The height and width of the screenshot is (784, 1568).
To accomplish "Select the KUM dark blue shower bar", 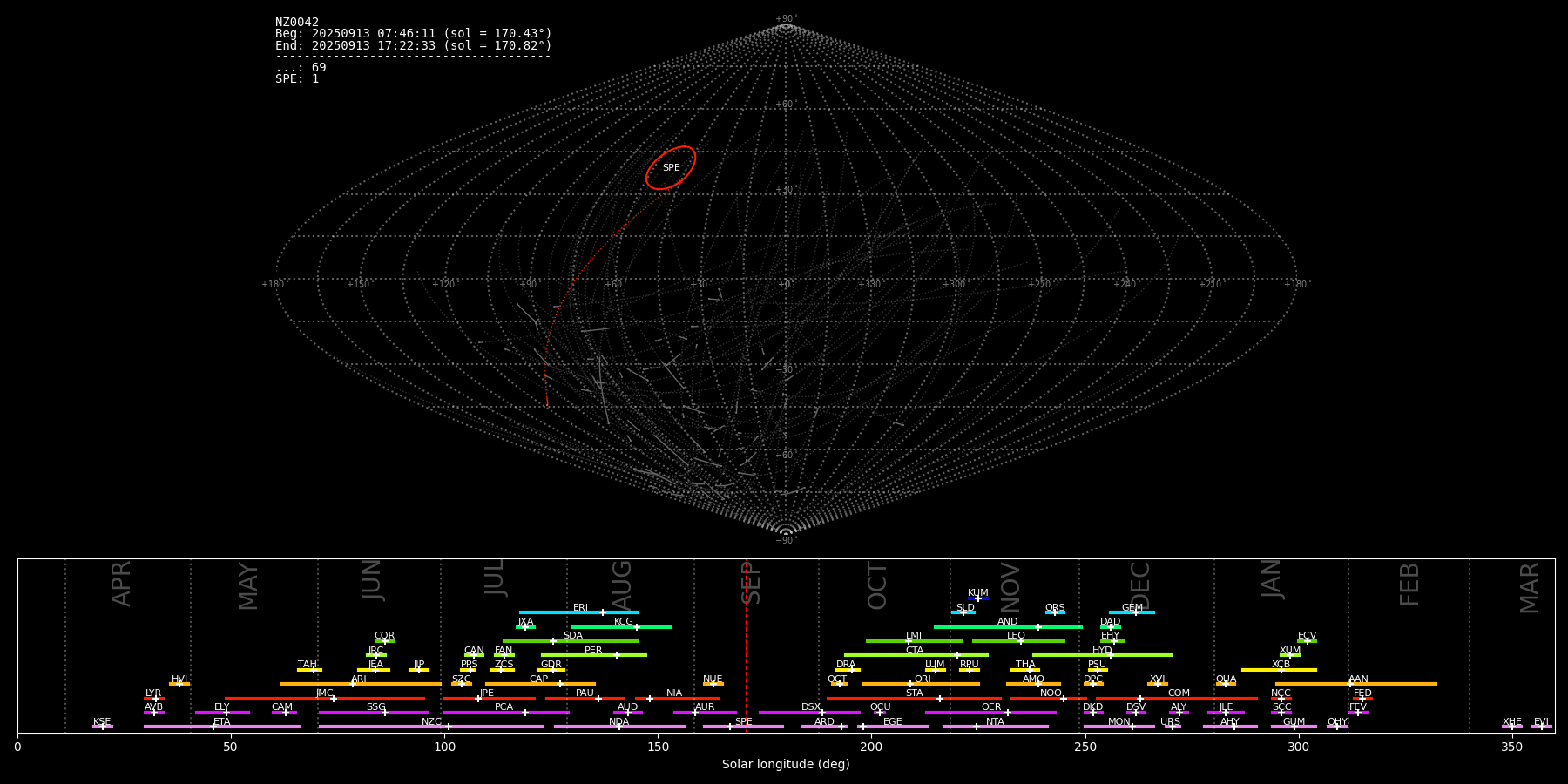I will 978,598.
